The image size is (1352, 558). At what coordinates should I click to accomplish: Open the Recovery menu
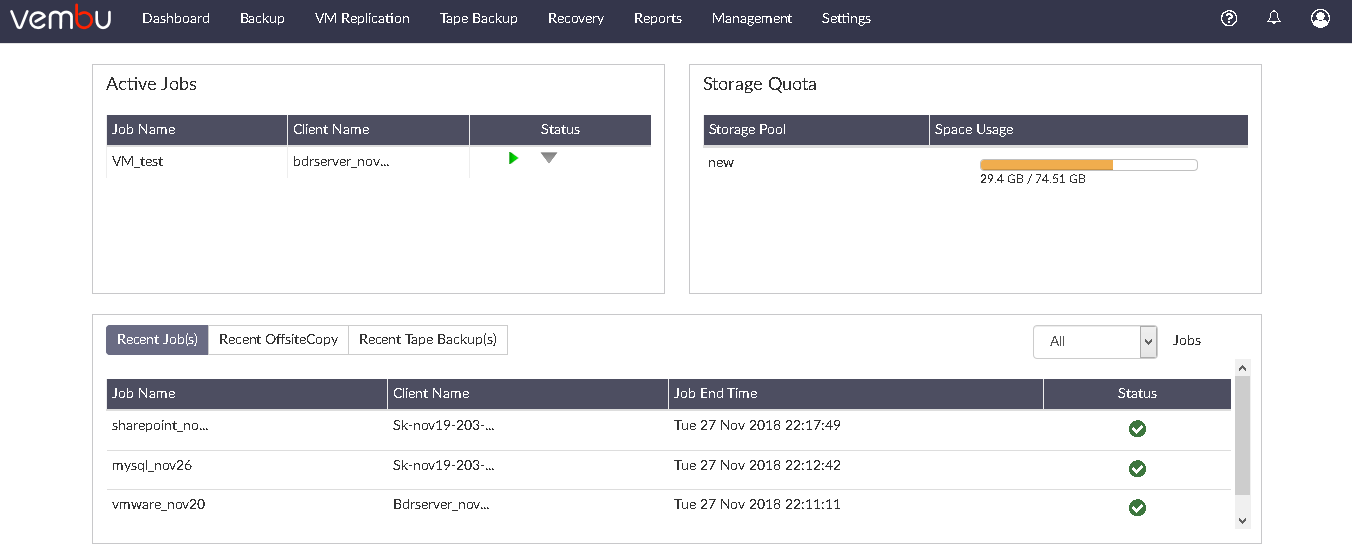point(576,18)
